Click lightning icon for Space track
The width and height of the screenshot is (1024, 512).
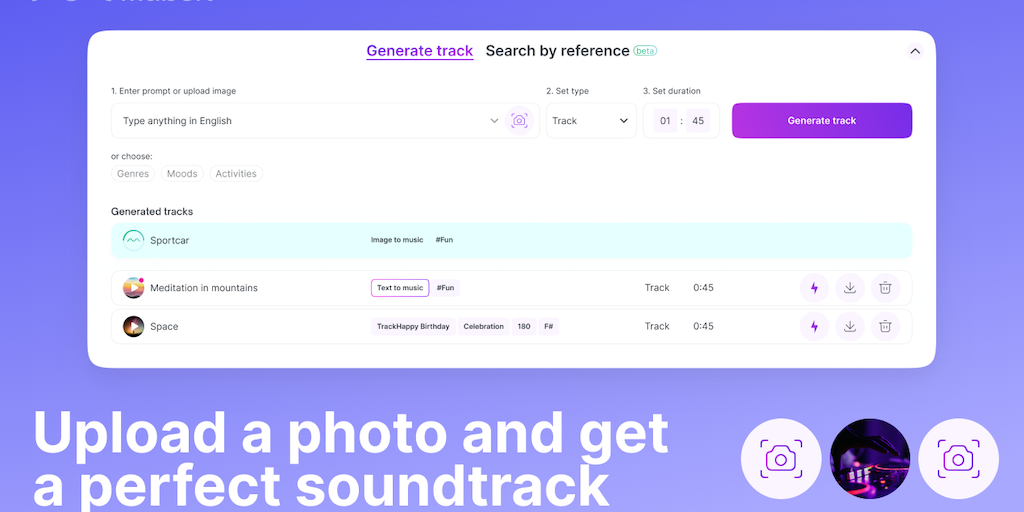point(814,327)
